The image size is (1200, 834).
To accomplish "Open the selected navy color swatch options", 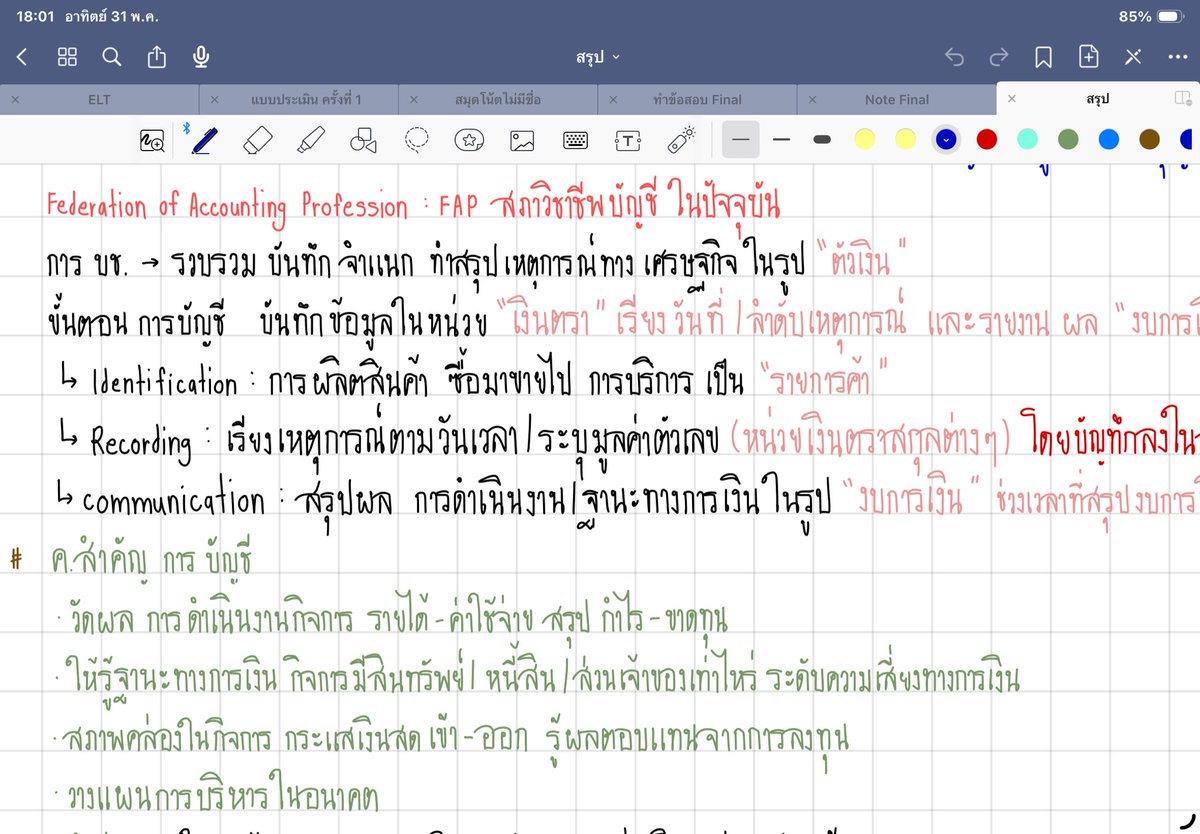I will point(946,139).
